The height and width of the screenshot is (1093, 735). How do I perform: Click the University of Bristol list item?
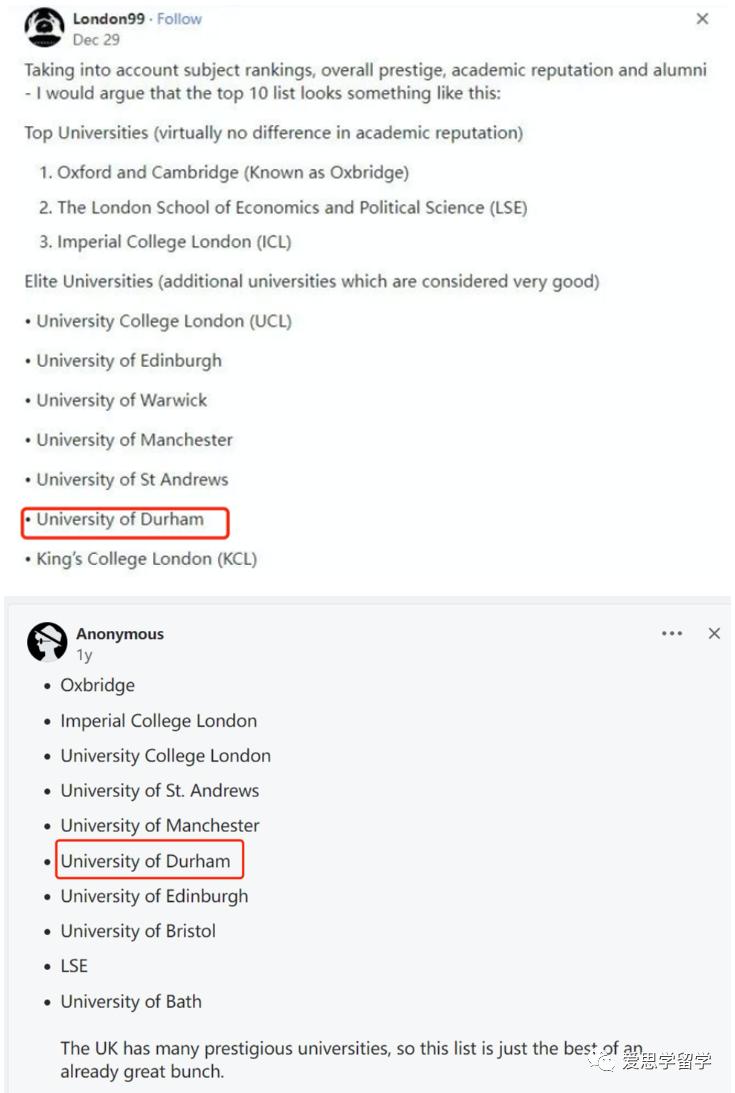pos(138,930)
